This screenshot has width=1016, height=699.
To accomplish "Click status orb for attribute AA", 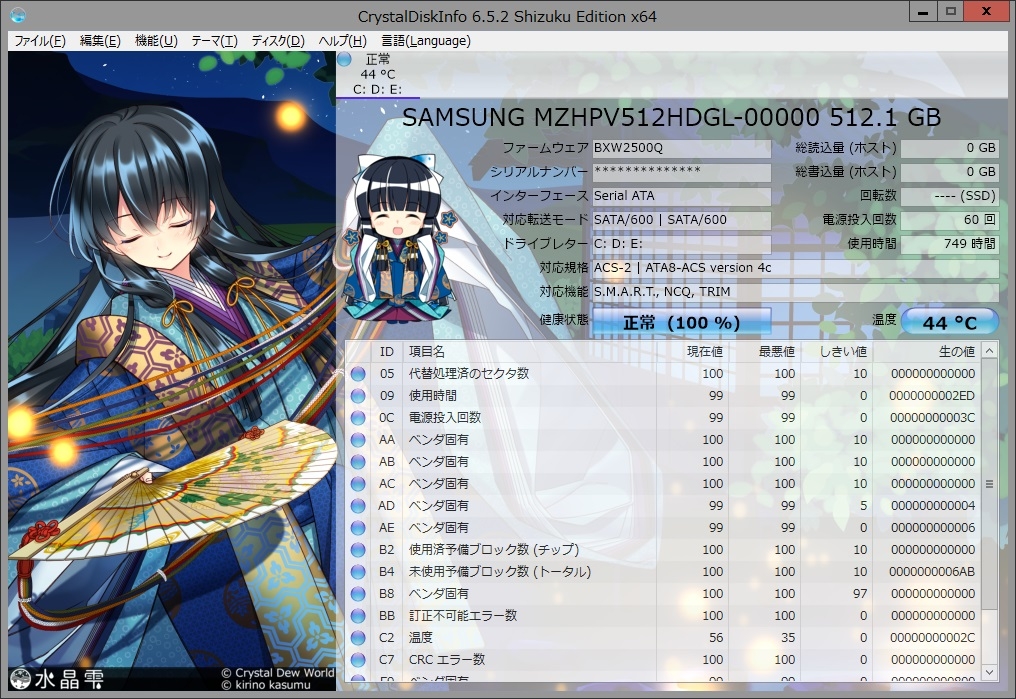I will [358, 440].
